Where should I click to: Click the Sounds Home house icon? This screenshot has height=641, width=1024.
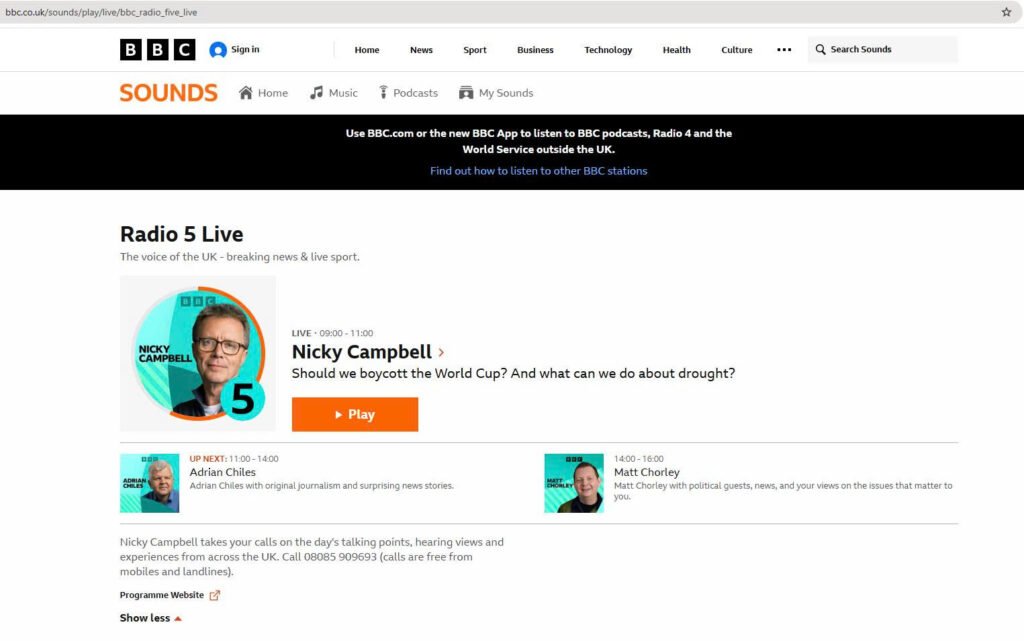pos(246,93)
